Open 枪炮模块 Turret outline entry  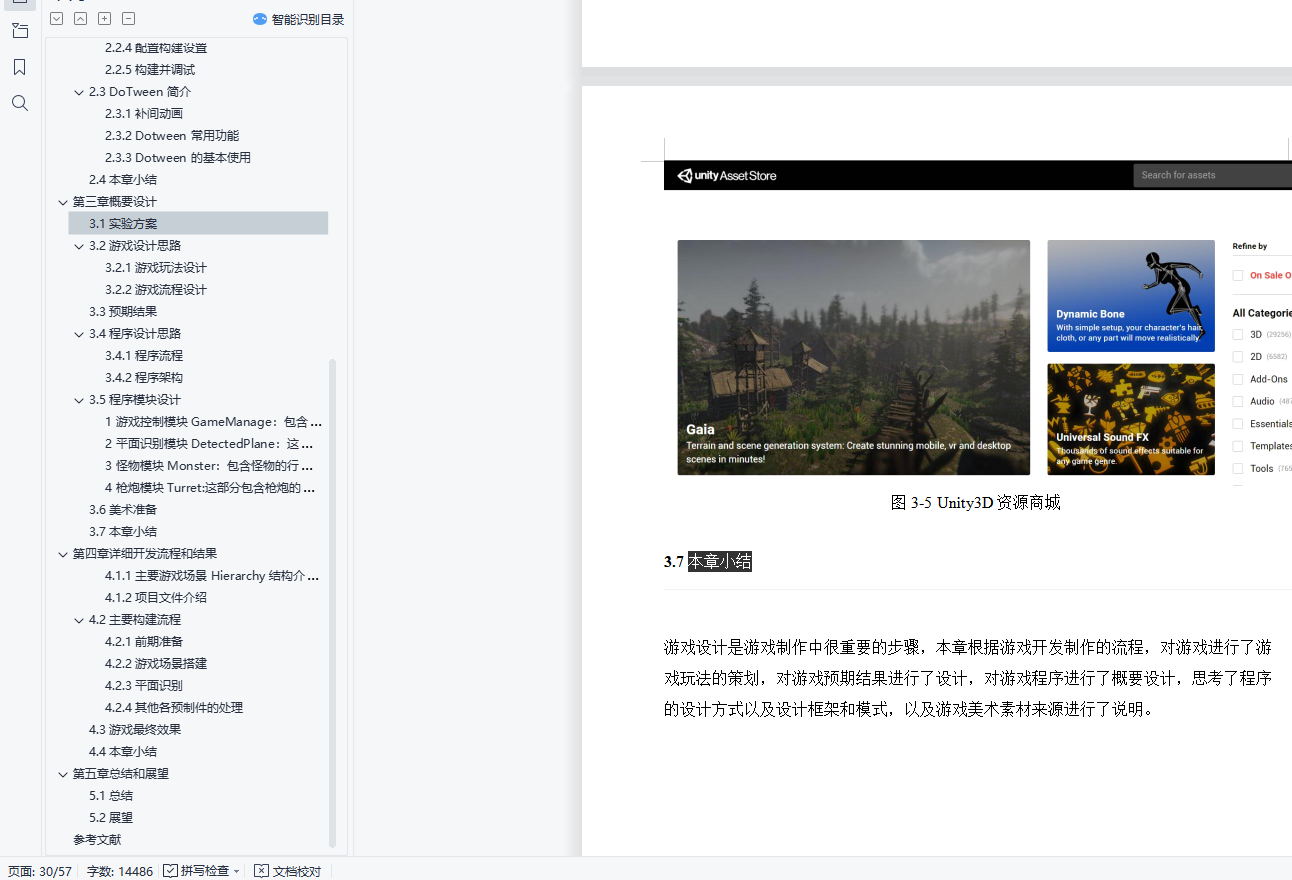[210, 488]
